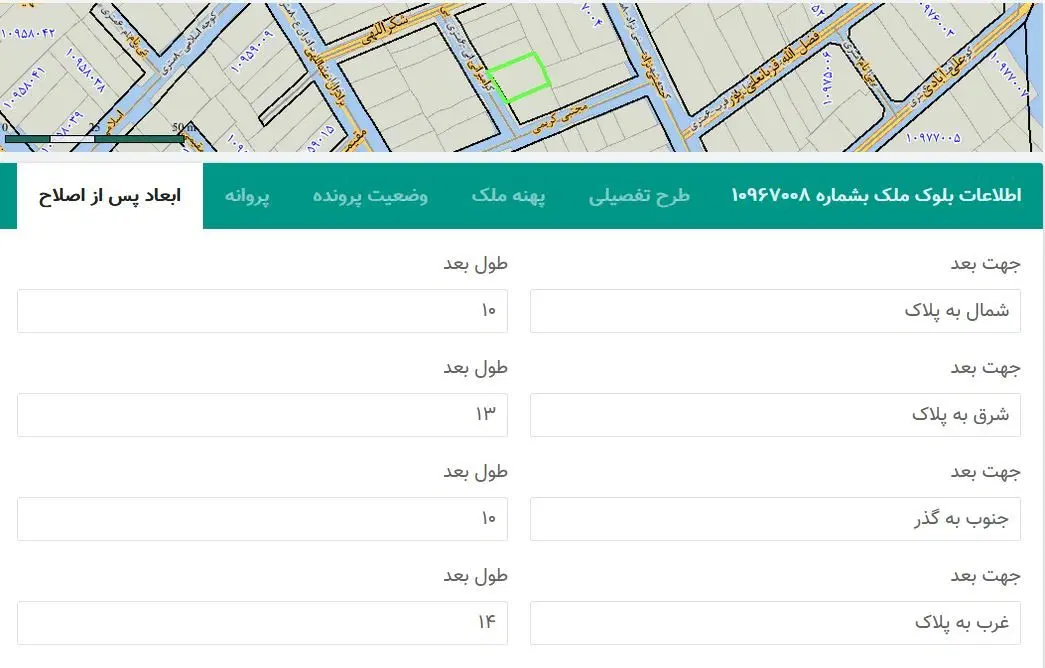Click block number ۱۰۹۵۹۰۰۹ on map
Viewport: 1045px width, 668px height.
(252, 51)
